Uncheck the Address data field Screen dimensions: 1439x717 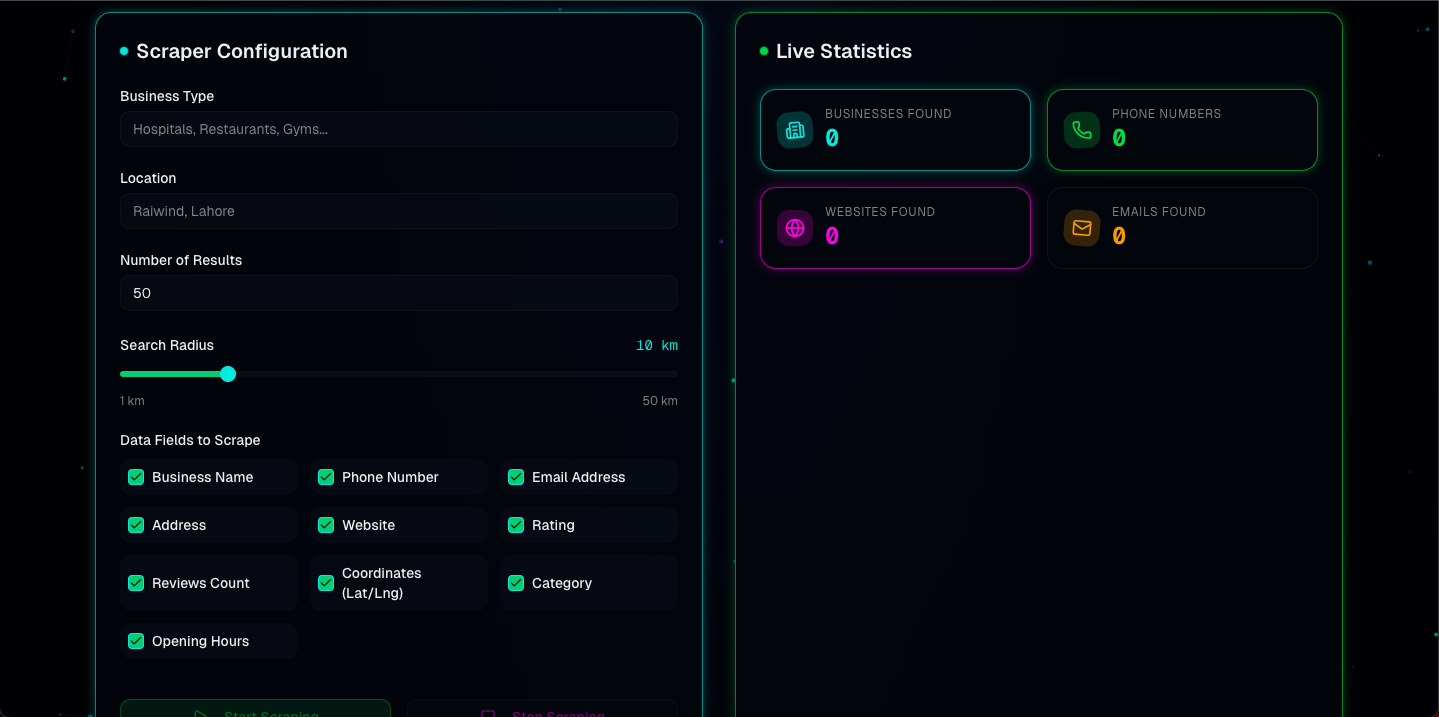(x=136, y=525)
